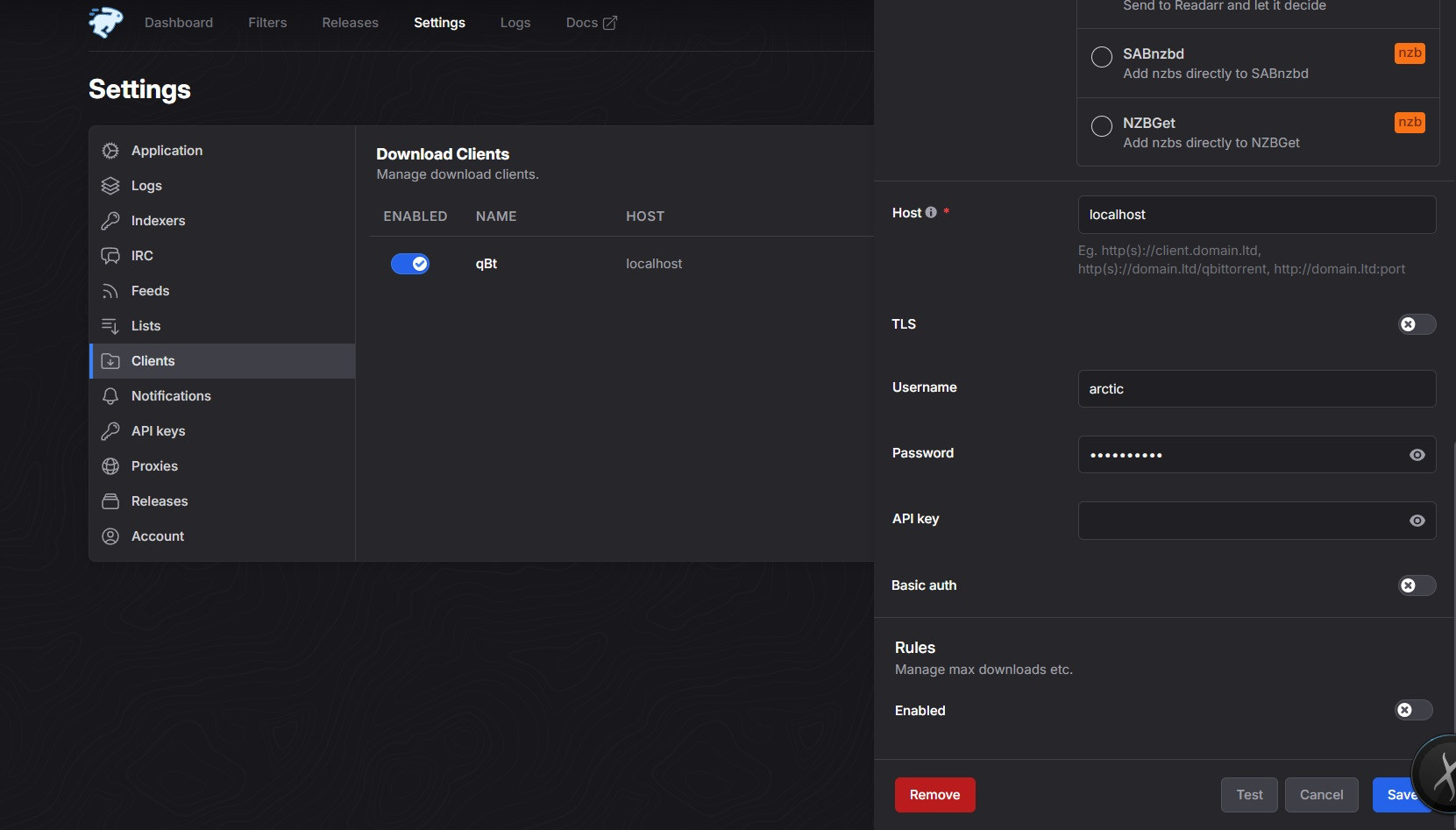Click the Proxies globe icon
This screenshot has height=830, width=1456.
(110, 466)
